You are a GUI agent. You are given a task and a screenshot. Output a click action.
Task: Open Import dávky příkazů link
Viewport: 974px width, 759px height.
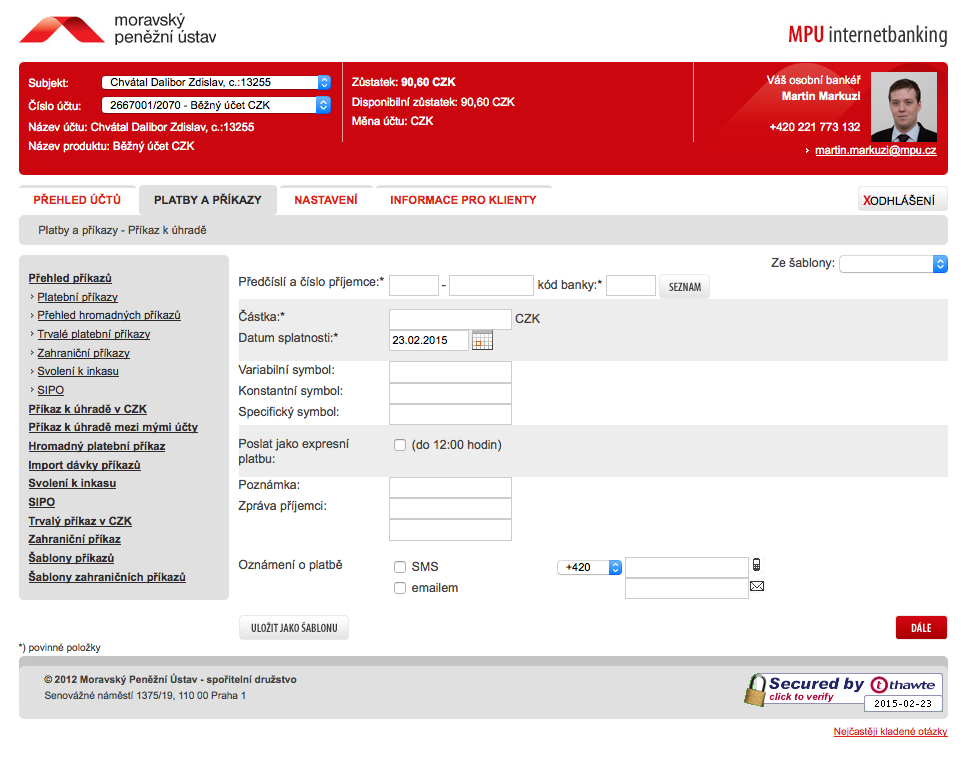click(84, 465)
